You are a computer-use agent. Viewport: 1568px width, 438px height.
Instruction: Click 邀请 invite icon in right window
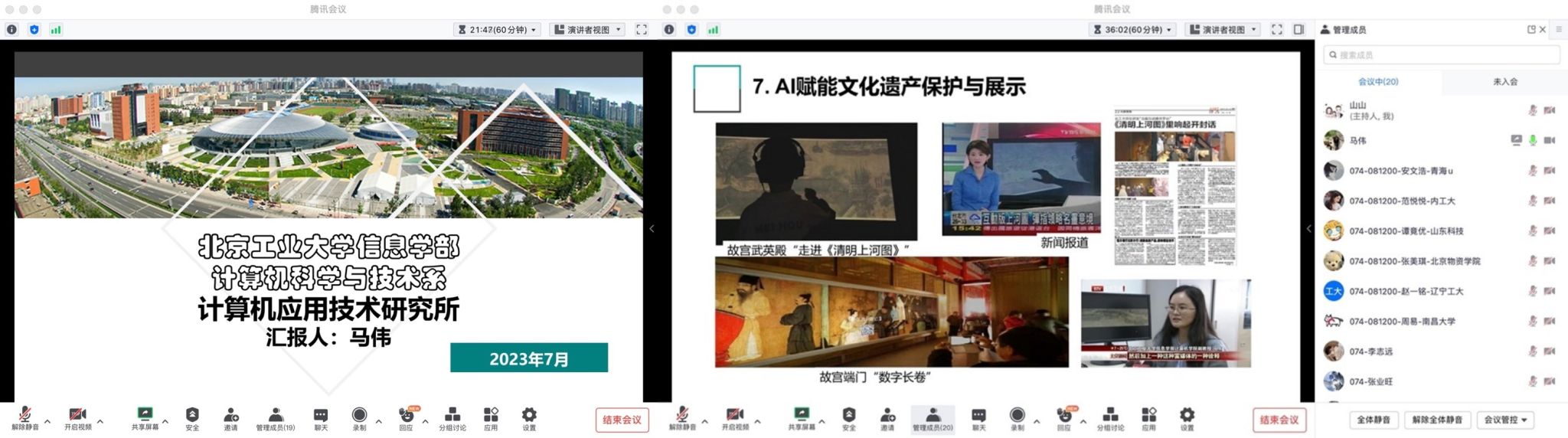point(888,415)
